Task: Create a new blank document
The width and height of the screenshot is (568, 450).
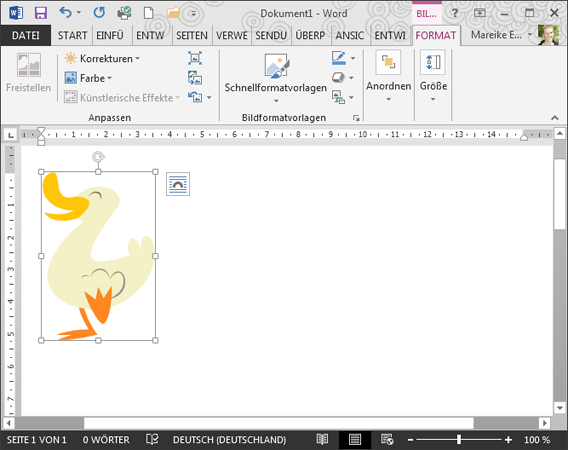Action: coord(149,13)
